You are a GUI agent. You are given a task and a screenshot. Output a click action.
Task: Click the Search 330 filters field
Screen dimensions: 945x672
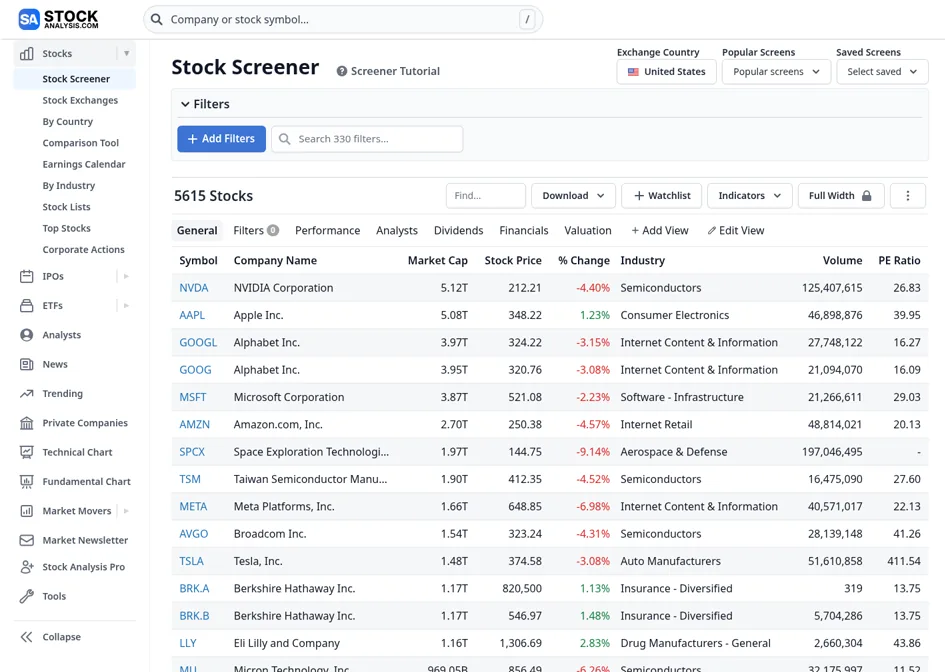tap(367, 139)
